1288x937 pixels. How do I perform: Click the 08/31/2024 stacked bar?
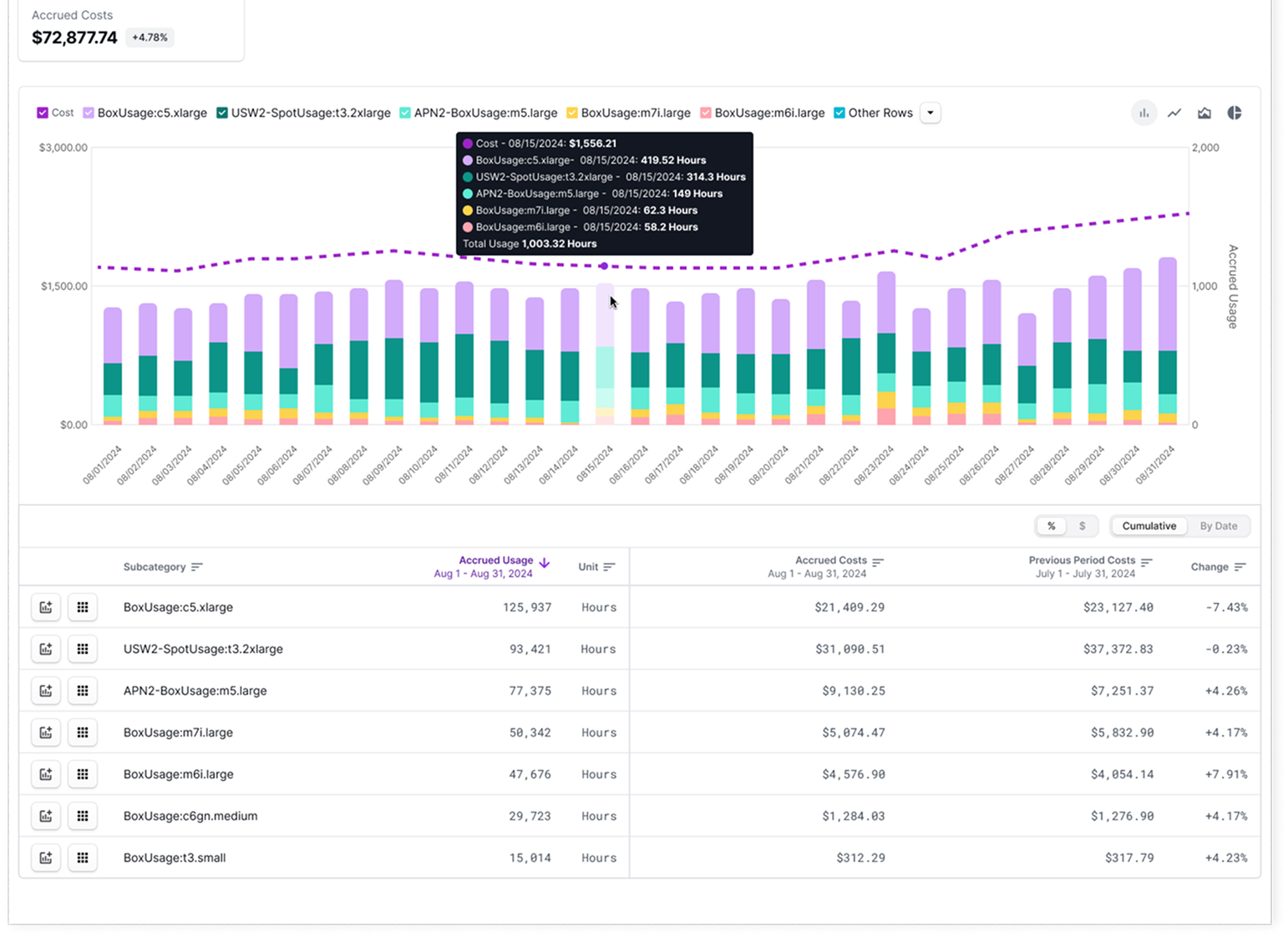[1167, 342]
